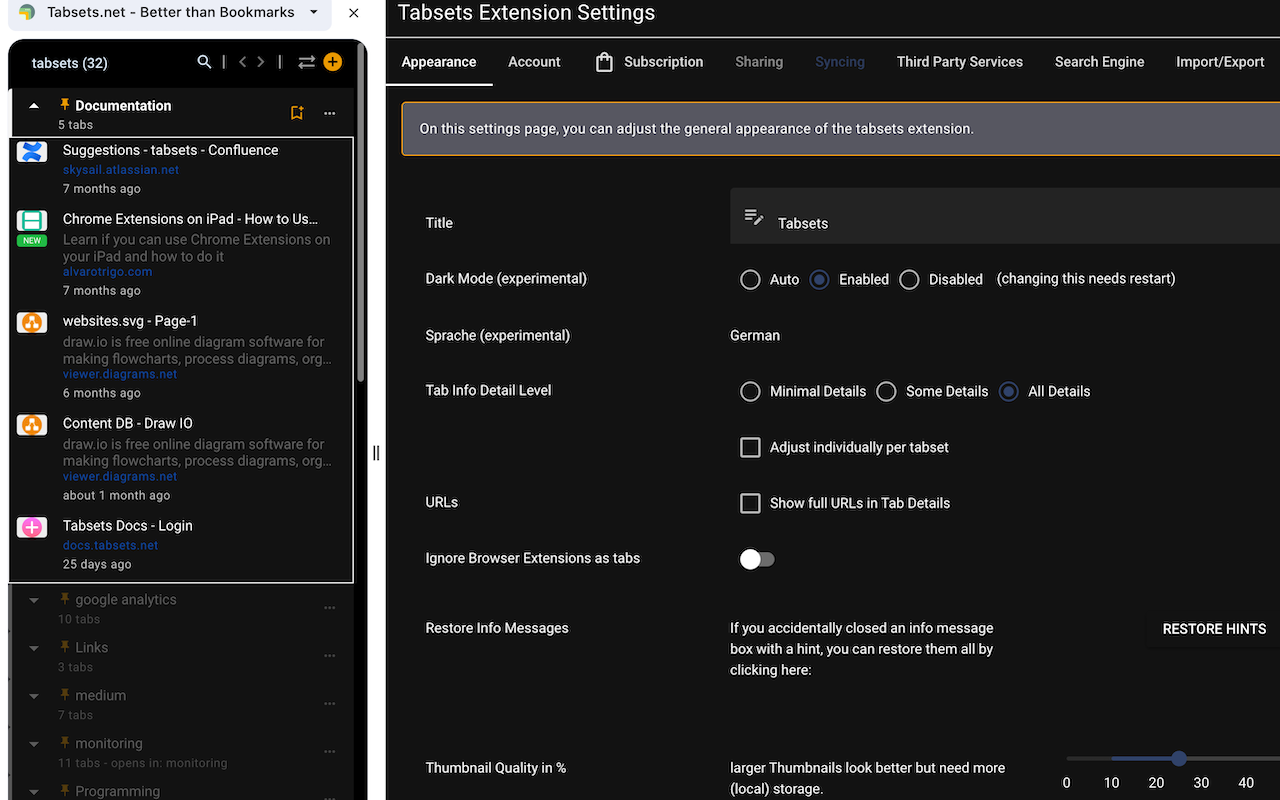
Task: Toggle Ignore Browser Extensions as tabs switch
Action: tap(757, 559)
